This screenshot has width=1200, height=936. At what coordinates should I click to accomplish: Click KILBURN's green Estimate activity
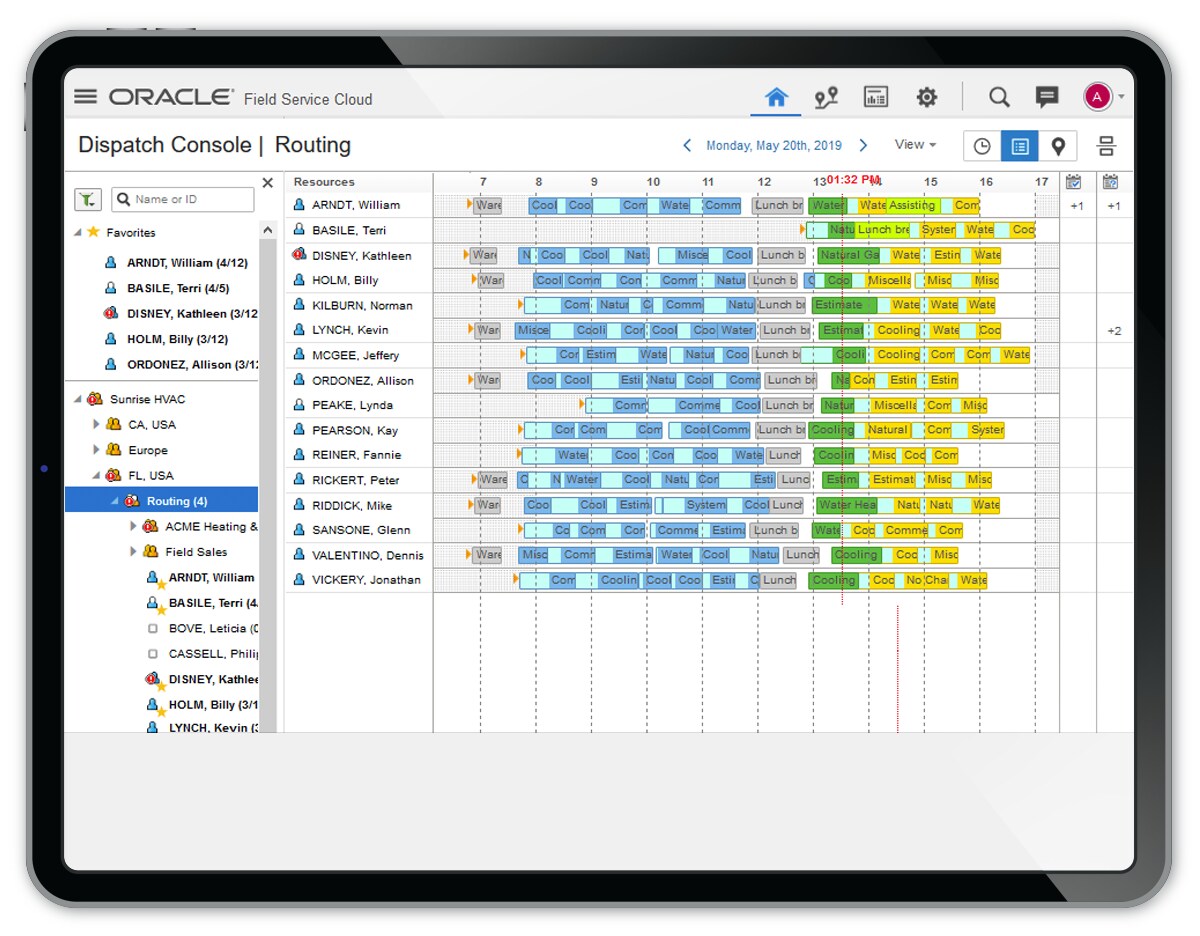coord(844,305)
